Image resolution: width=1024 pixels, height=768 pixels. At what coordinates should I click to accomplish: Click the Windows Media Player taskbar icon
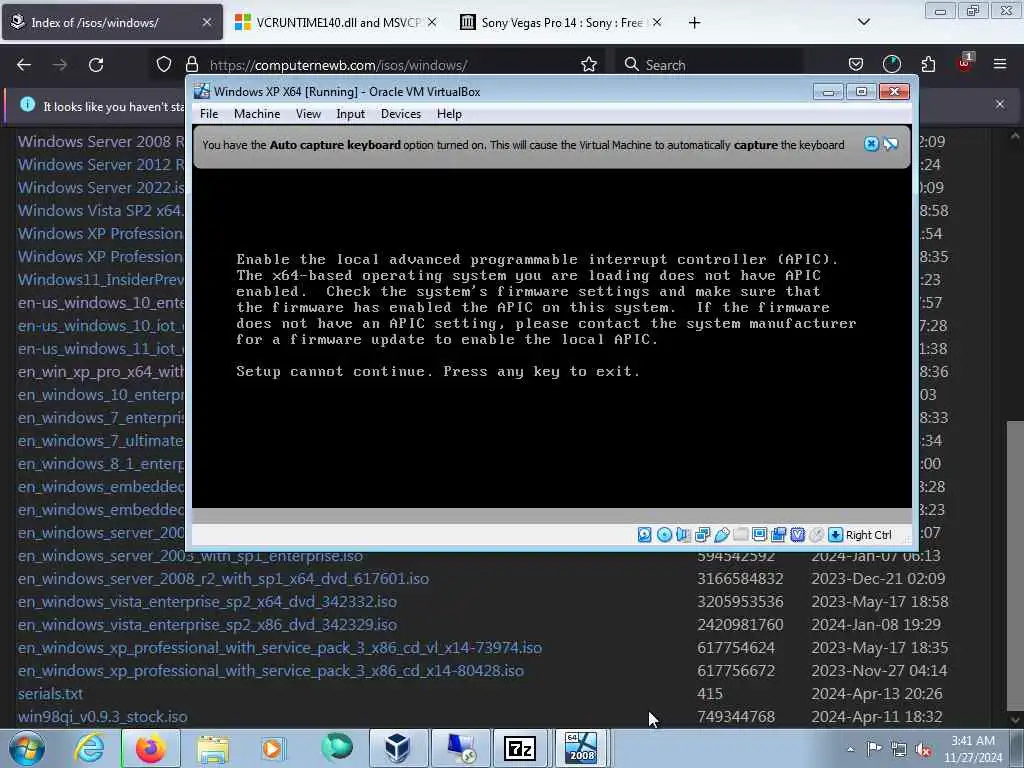pyautogui.click(x=274, y=748)
